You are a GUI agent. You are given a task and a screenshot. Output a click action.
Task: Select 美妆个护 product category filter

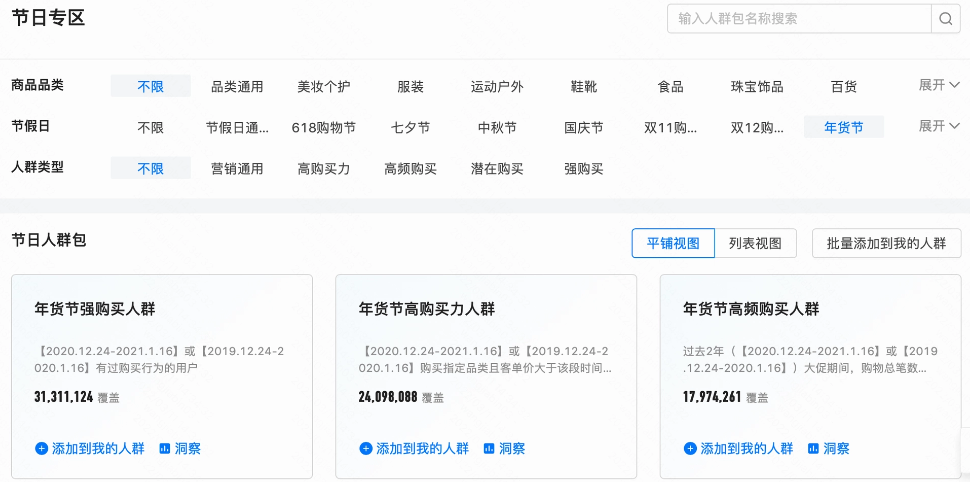pyautogui.click(x=324, y=87)
